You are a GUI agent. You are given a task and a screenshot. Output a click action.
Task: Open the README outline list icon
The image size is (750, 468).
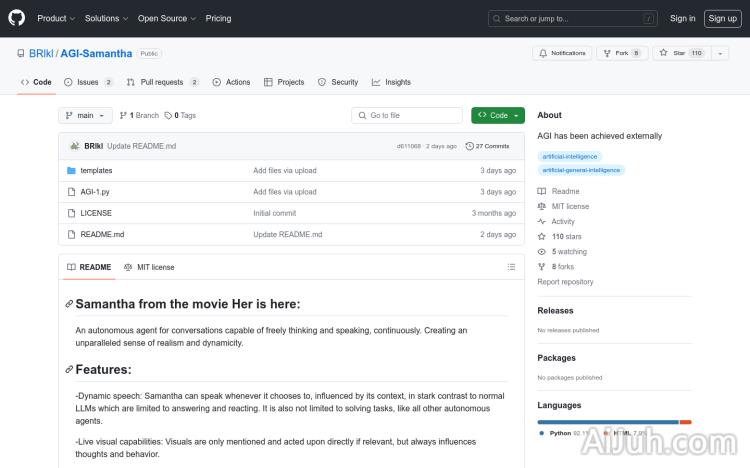pos(511,267)
